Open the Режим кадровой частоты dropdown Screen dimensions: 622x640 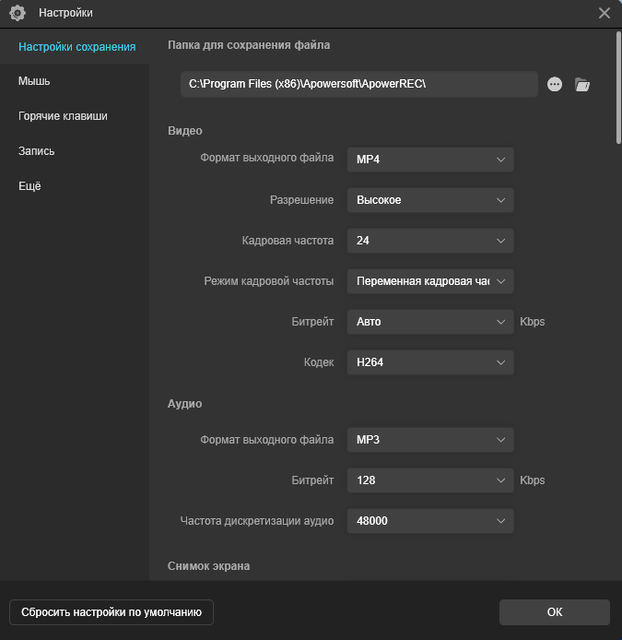click(430, 281)
